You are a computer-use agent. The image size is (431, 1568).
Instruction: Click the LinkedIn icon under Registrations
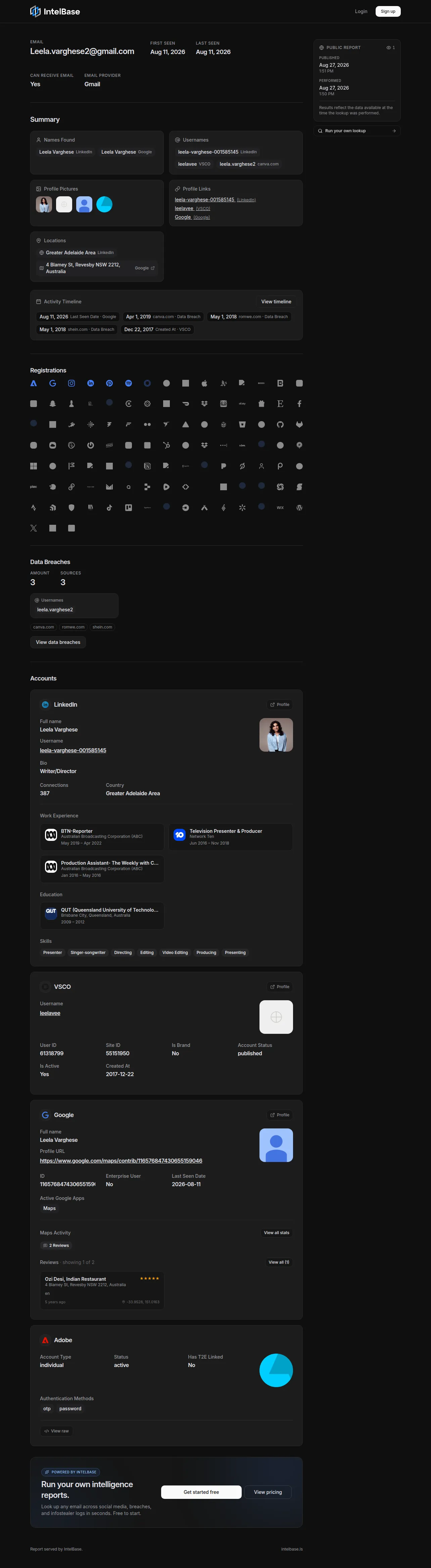[x=90, y=384]
